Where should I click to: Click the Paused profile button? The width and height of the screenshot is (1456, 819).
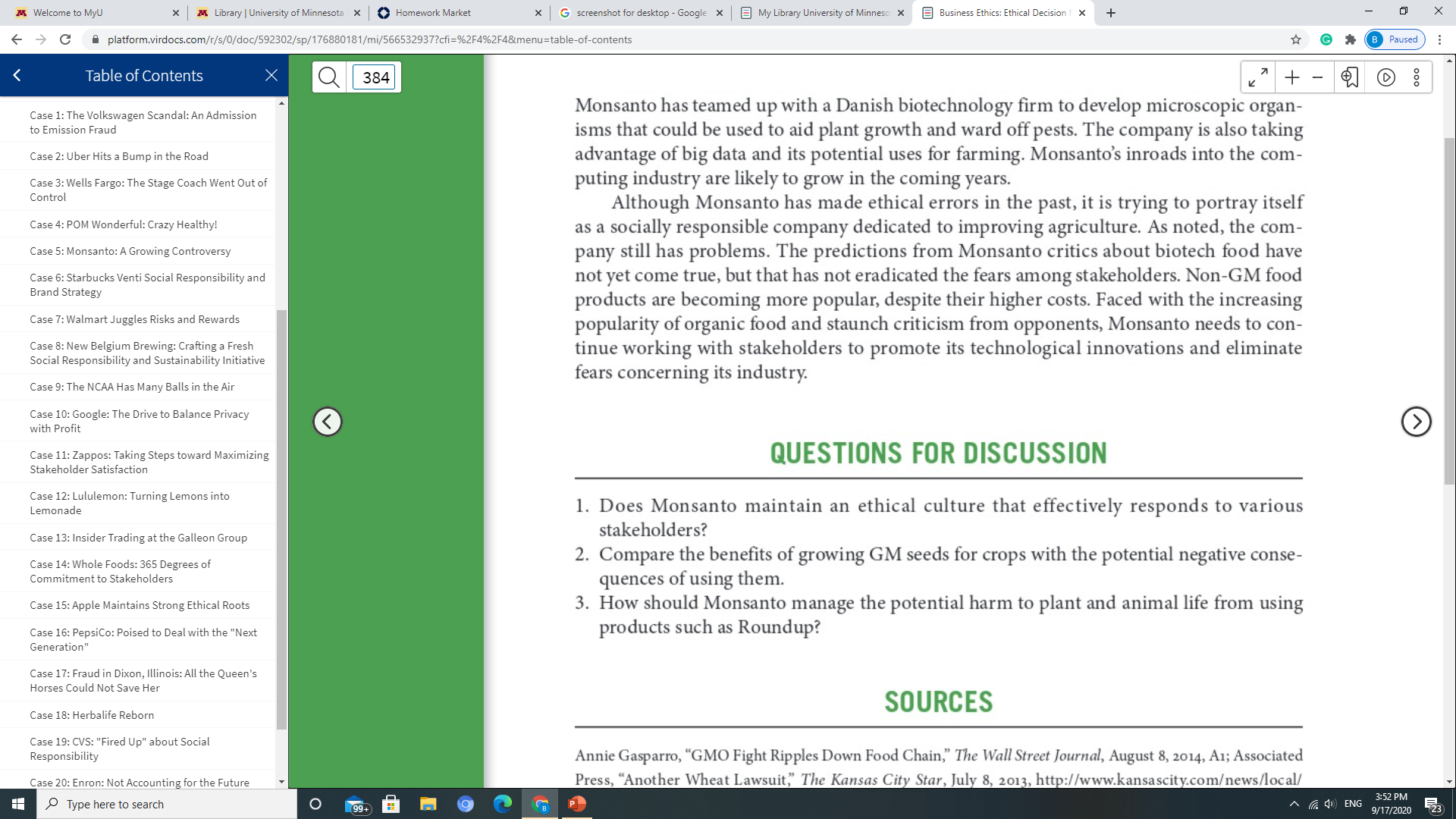1395,39
